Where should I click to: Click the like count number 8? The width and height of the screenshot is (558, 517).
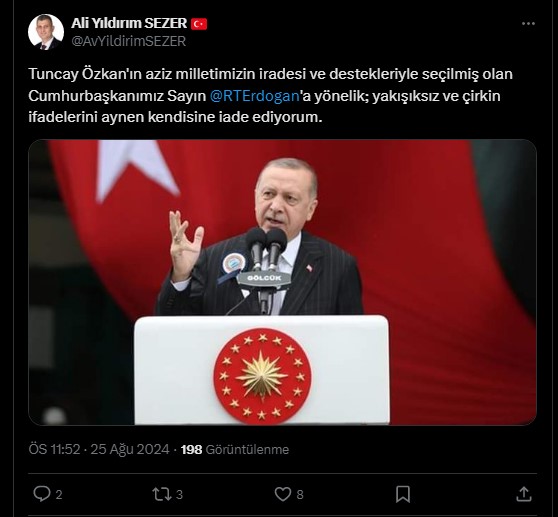300,495
